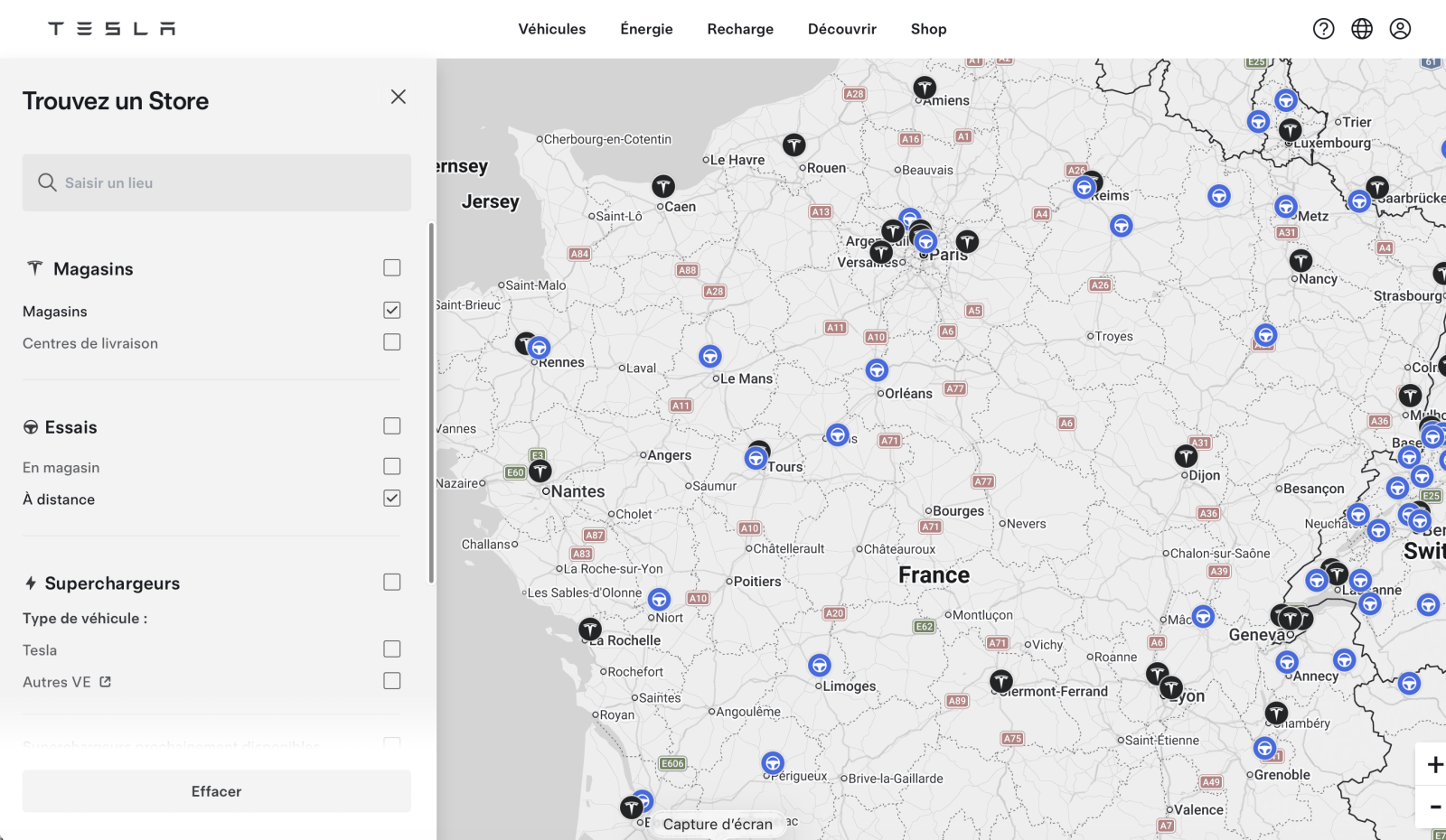This screenshot has height=840, width=1446.
Task: Open the help icon in the header
Action: click(x=1323, y=29)
